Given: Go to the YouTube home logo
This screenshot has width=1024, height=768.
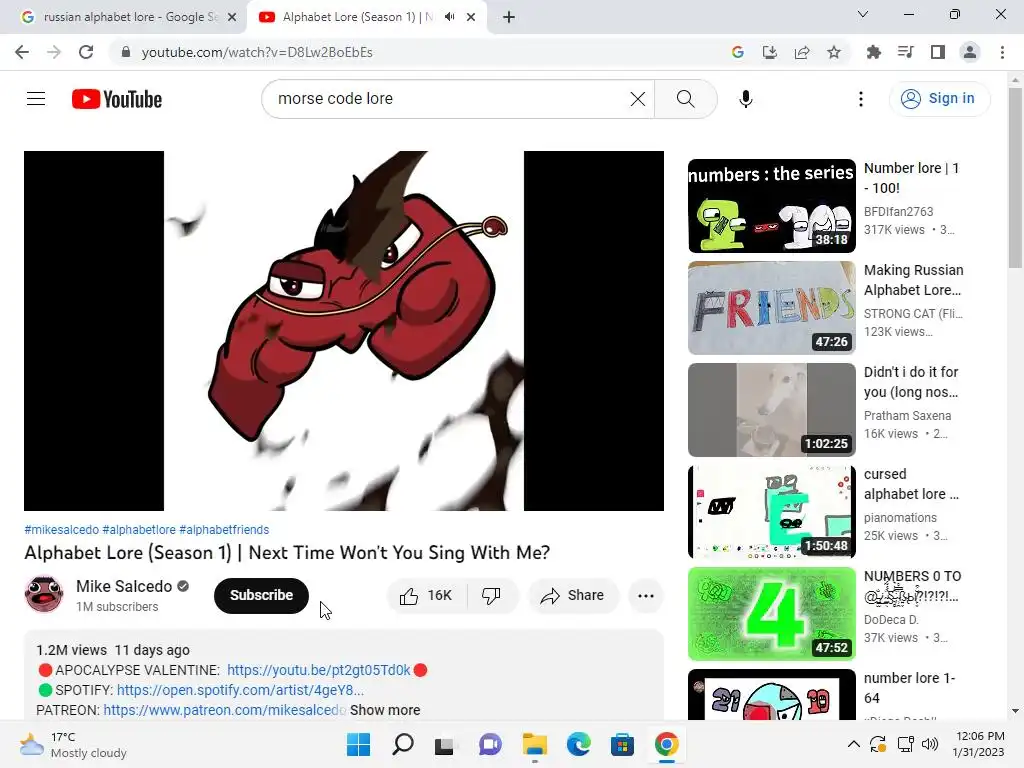Looking at the screenshot, I should point(117,99).
